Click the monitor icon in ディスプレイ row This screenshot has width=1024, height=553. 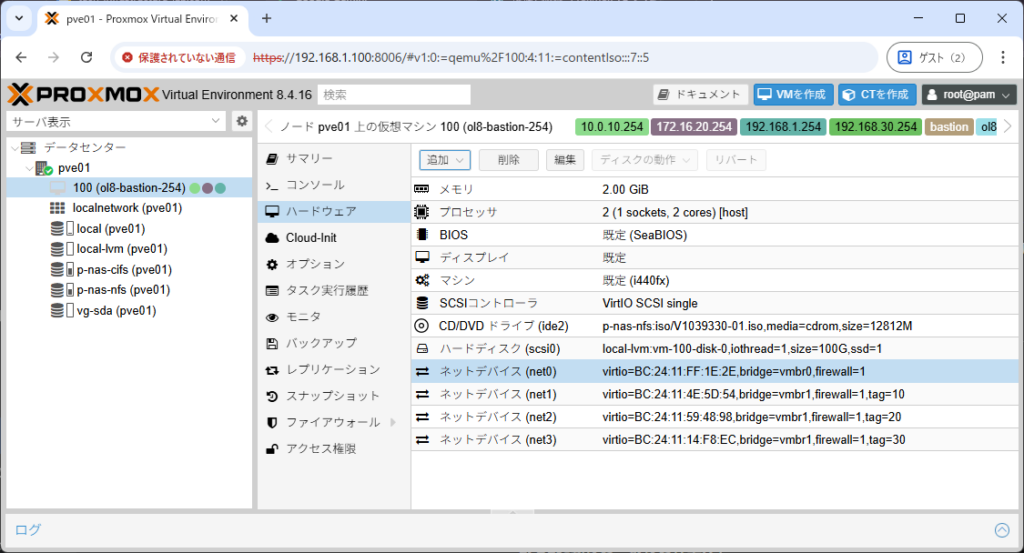click(422, 257)
